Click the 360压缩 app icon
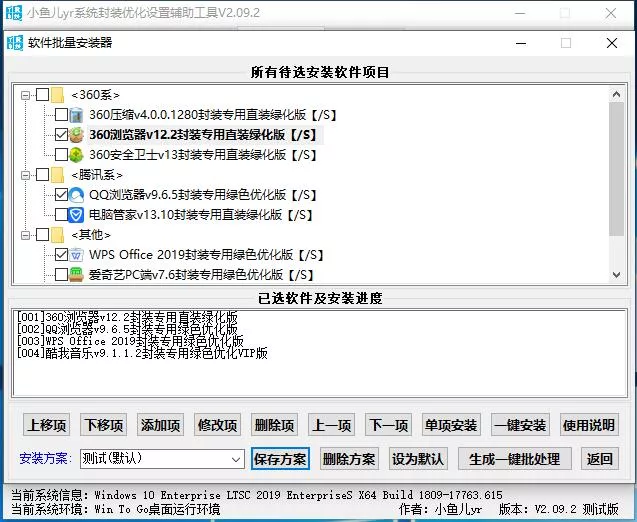The width and height of the screenshot is (637, 522). click(76, 115)
